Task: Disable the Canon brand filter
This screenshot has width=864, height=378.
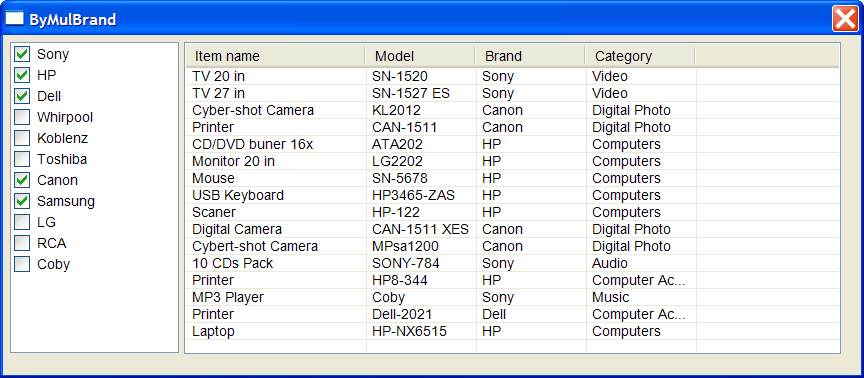Action: [x=22, y=180]
